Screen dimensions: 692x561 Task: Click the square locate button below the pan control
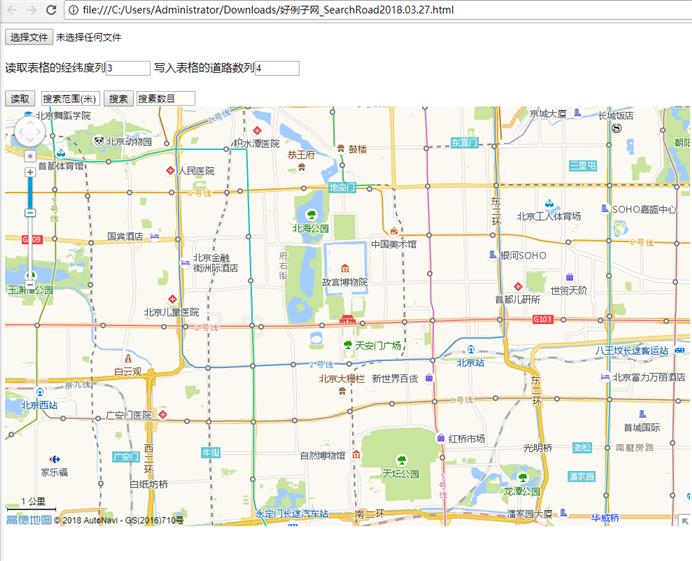click(x=30, y=156)
